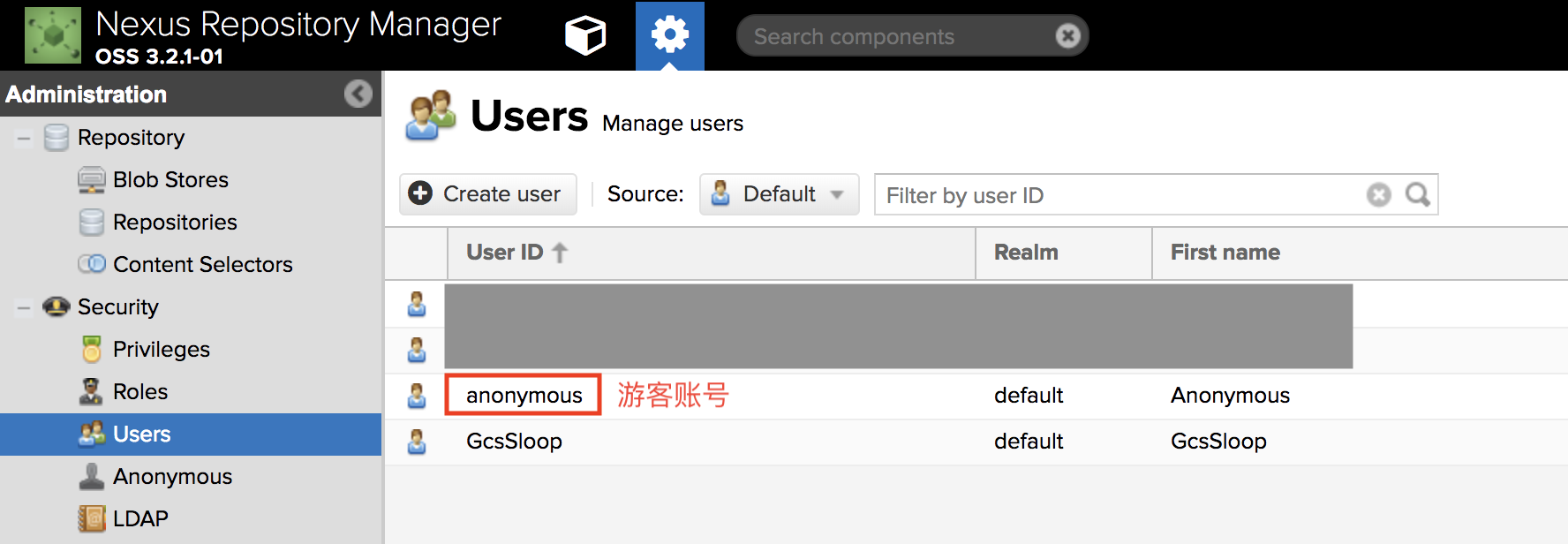Open LDAP in the sidebar

[x=140, y=519]
